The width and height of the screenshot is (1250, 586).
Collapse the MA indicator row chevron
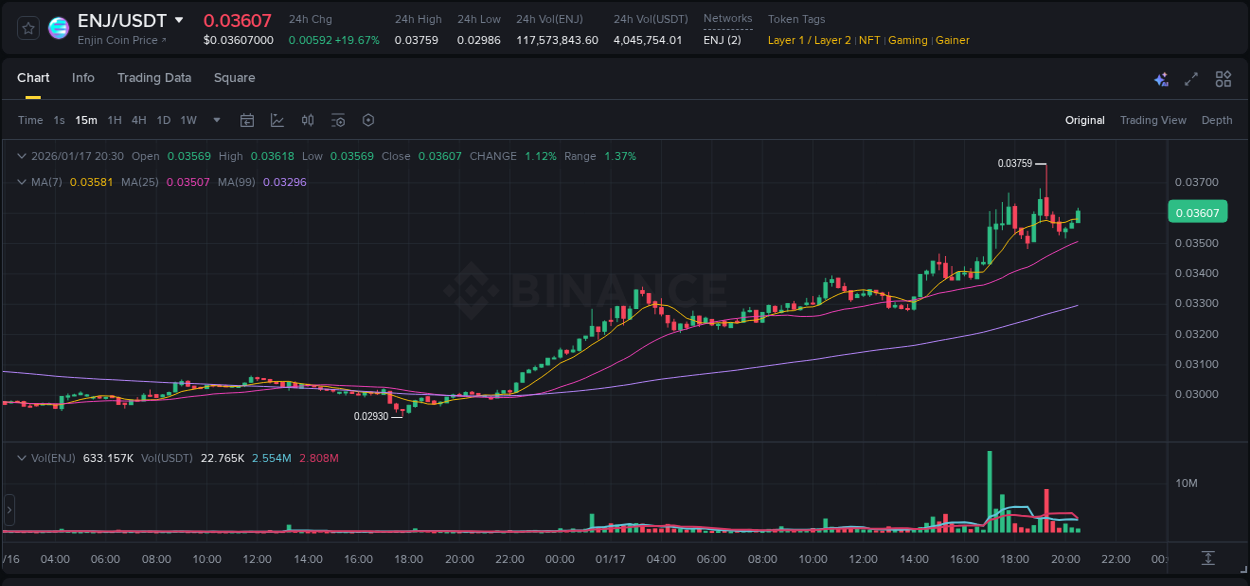[x=22, y=182]
